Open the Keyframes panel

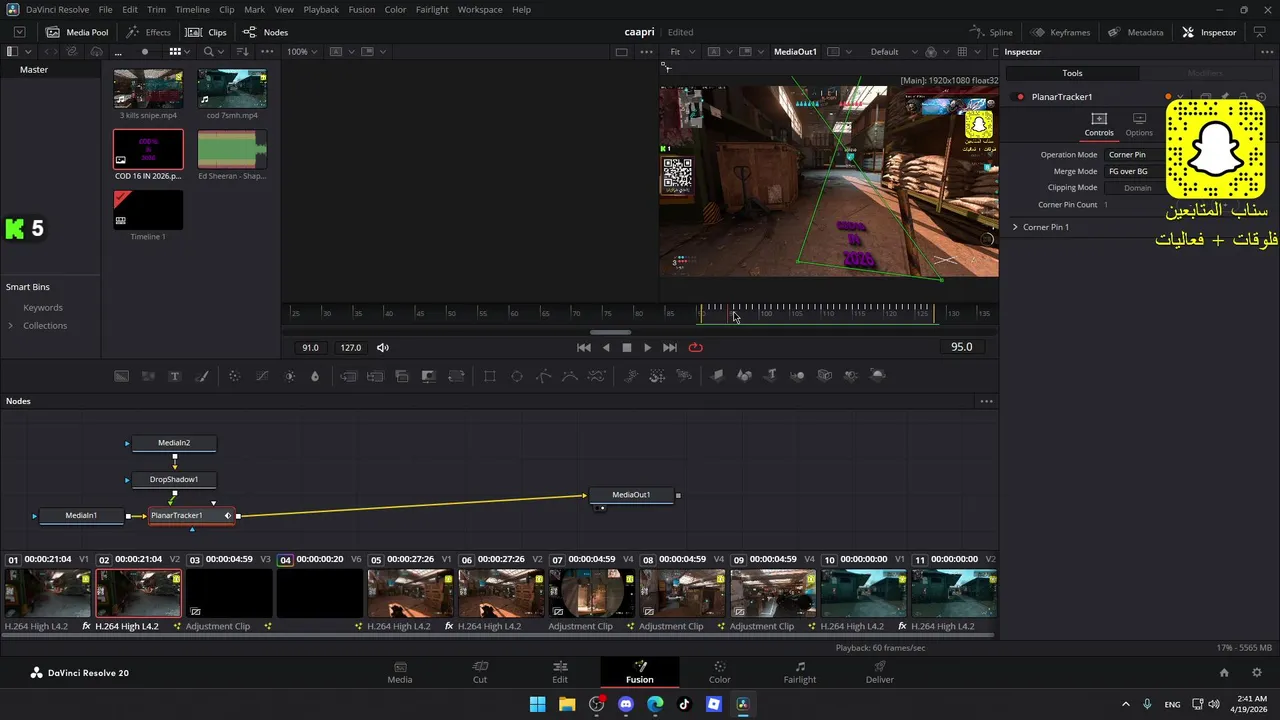(1060, 32)
